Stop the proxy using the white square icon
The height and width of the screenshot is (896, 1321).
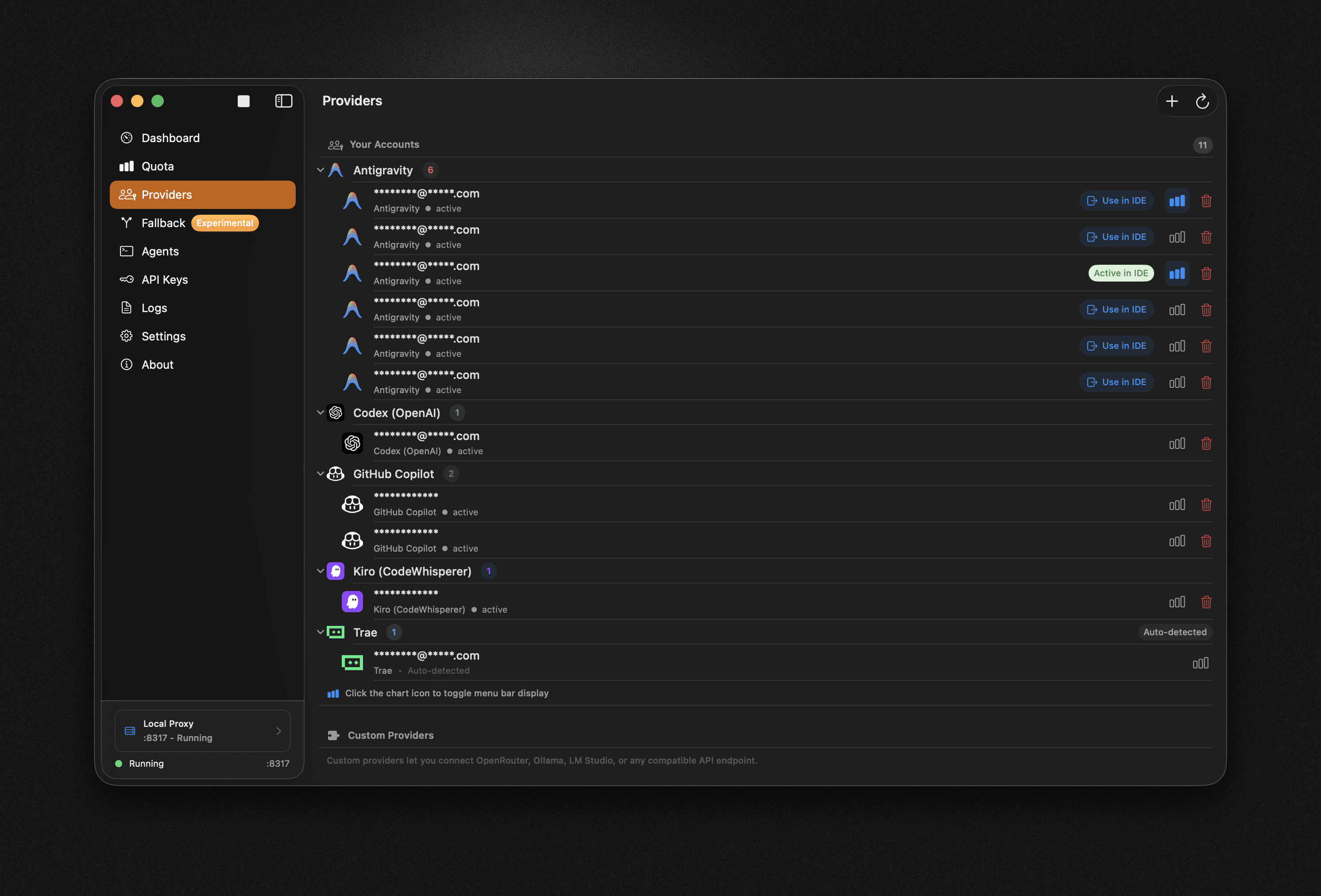click(243, 101)
